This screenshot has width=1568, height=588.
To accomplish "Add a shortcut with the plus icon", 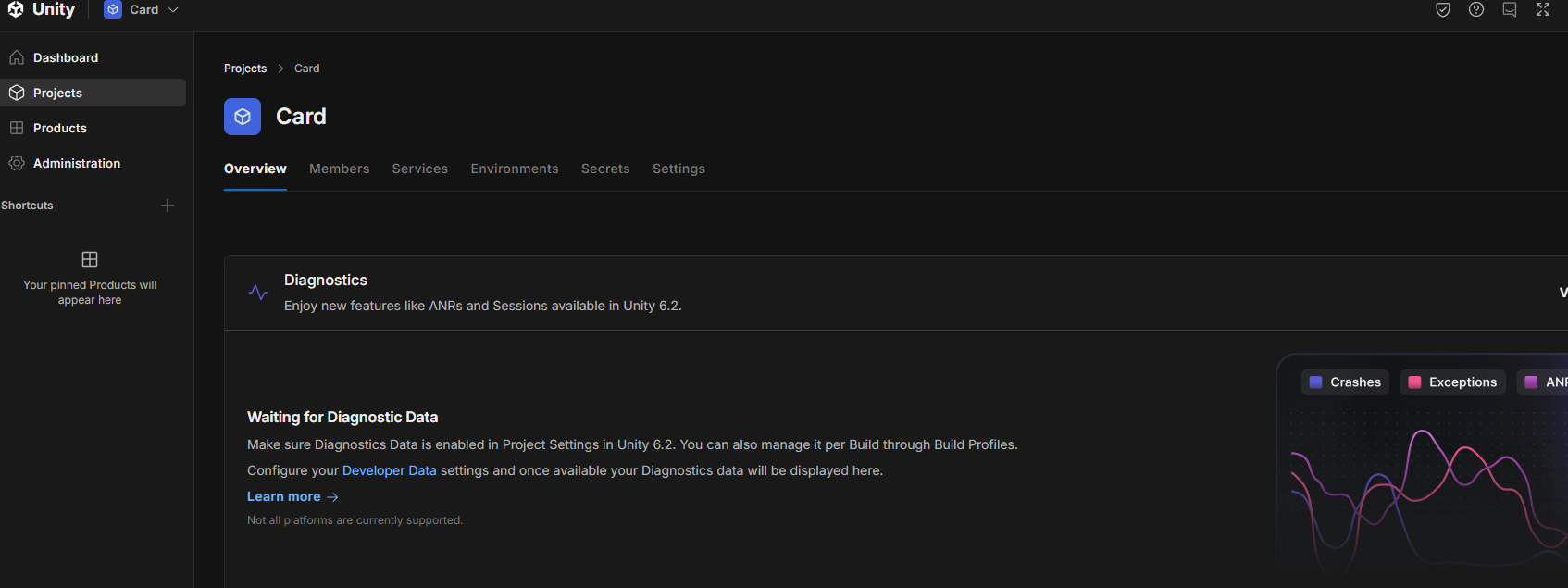I will (168, 206).
